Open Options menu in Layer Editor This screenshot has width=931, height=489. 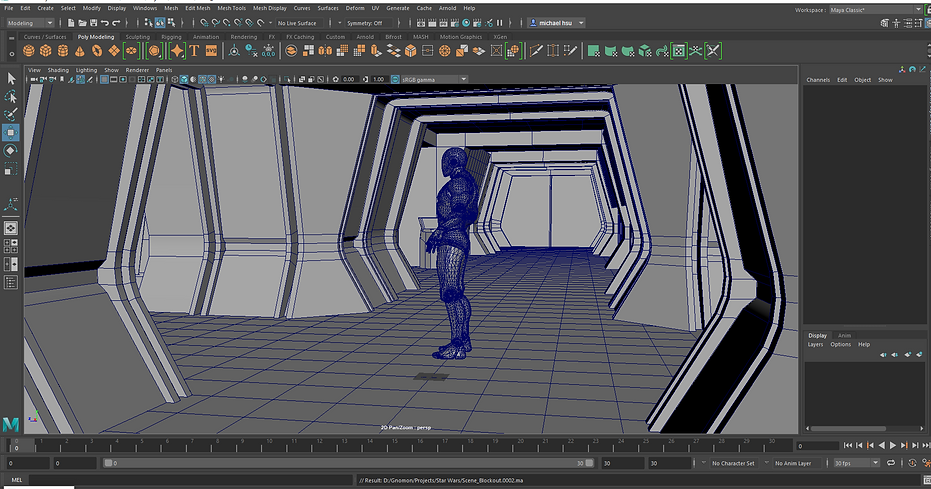pos(840,344)
